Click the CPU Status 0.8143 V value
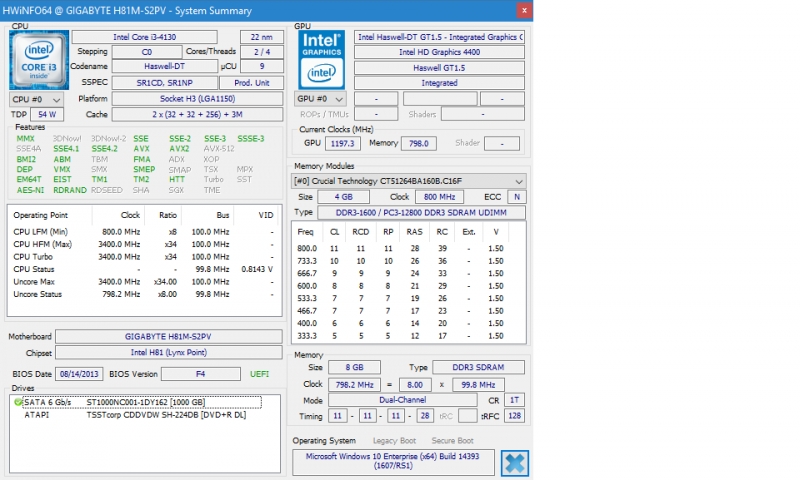This screenshot has width=800, height=480. tap(257, 269)
